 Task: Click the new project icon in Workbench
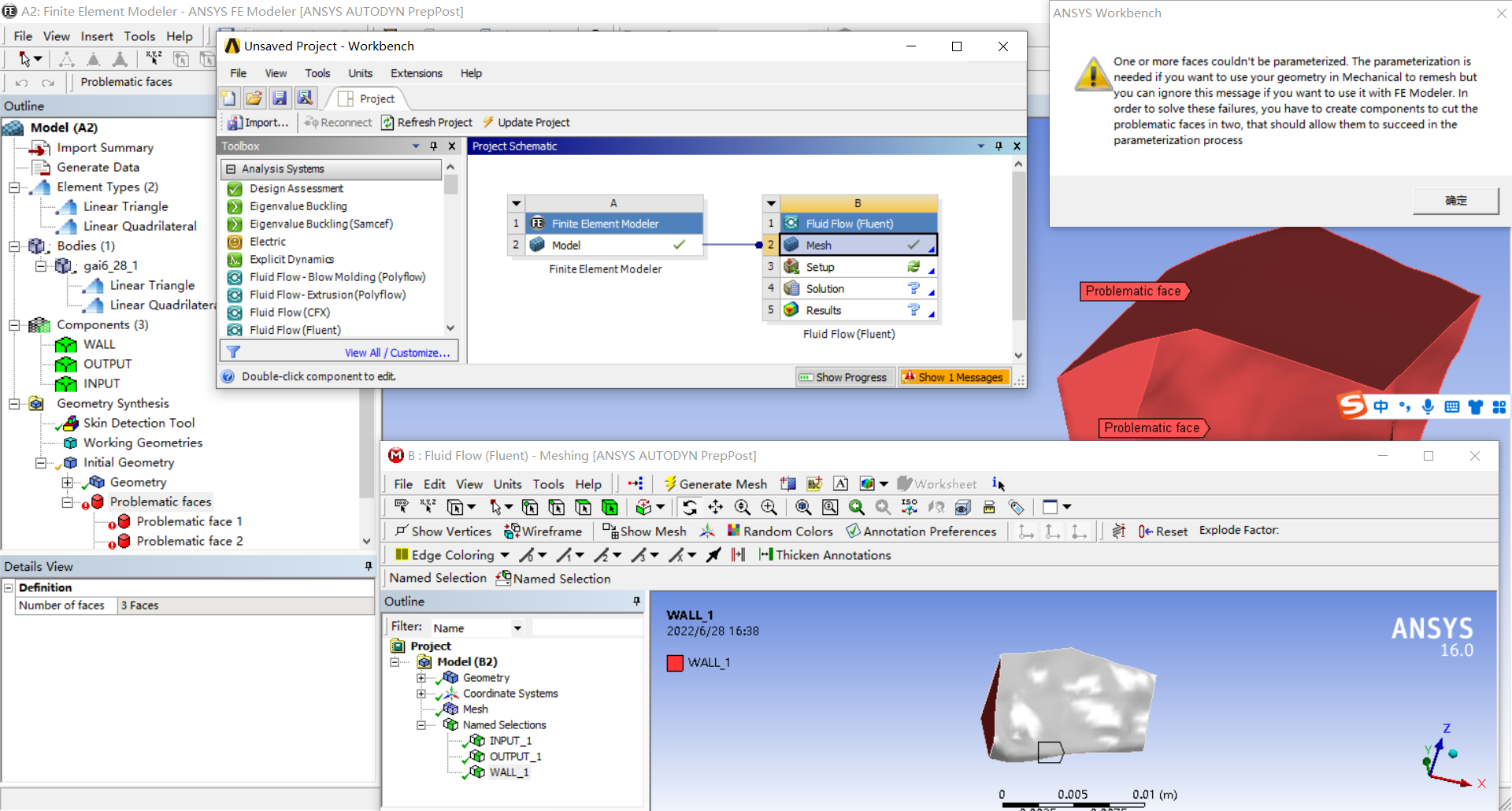tap(228, 98)
